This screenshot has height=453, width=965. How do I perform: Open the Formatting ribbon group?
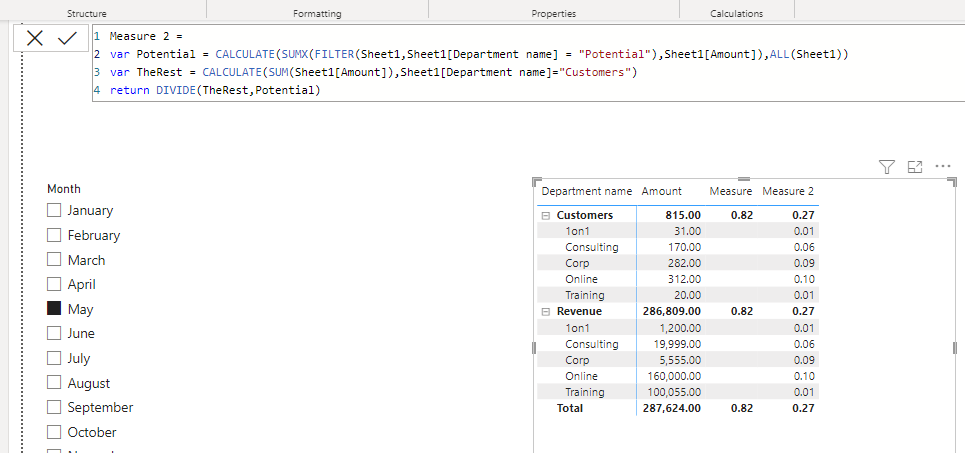pos(317,13)
